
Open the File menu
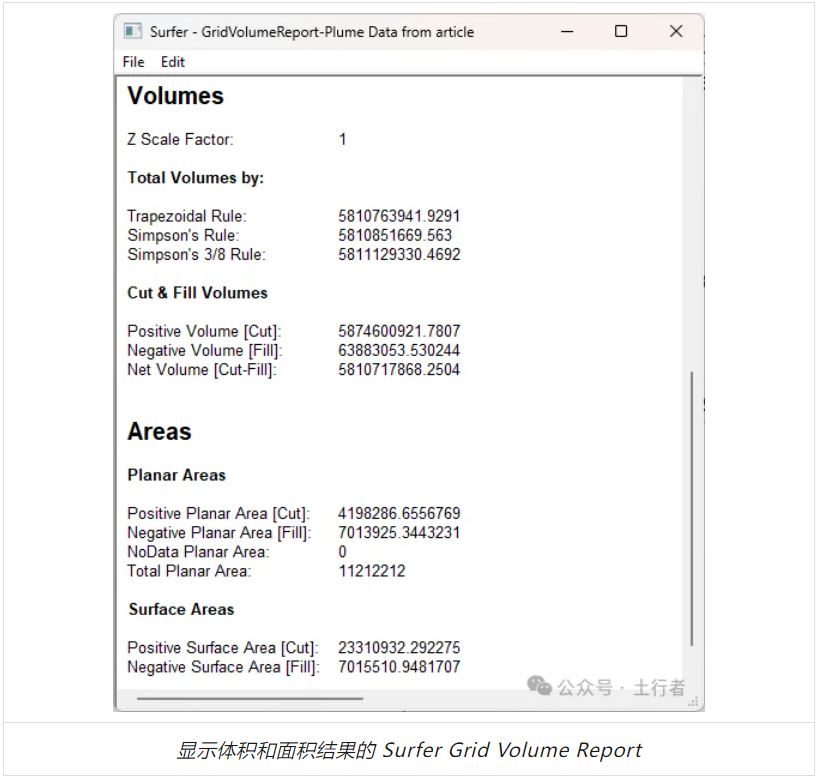coord(133,62)
